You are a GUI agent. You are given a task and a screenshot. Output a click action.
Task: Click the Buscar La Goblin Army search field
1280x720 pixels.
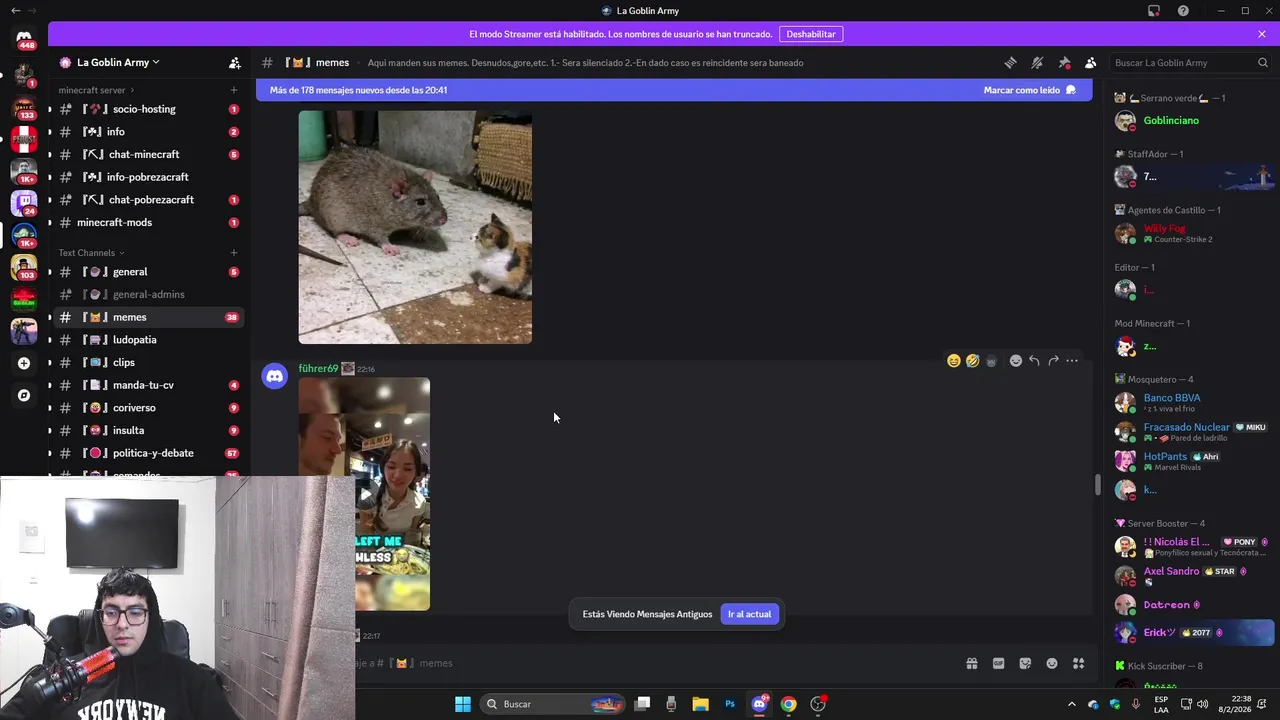pos(1190,62)
